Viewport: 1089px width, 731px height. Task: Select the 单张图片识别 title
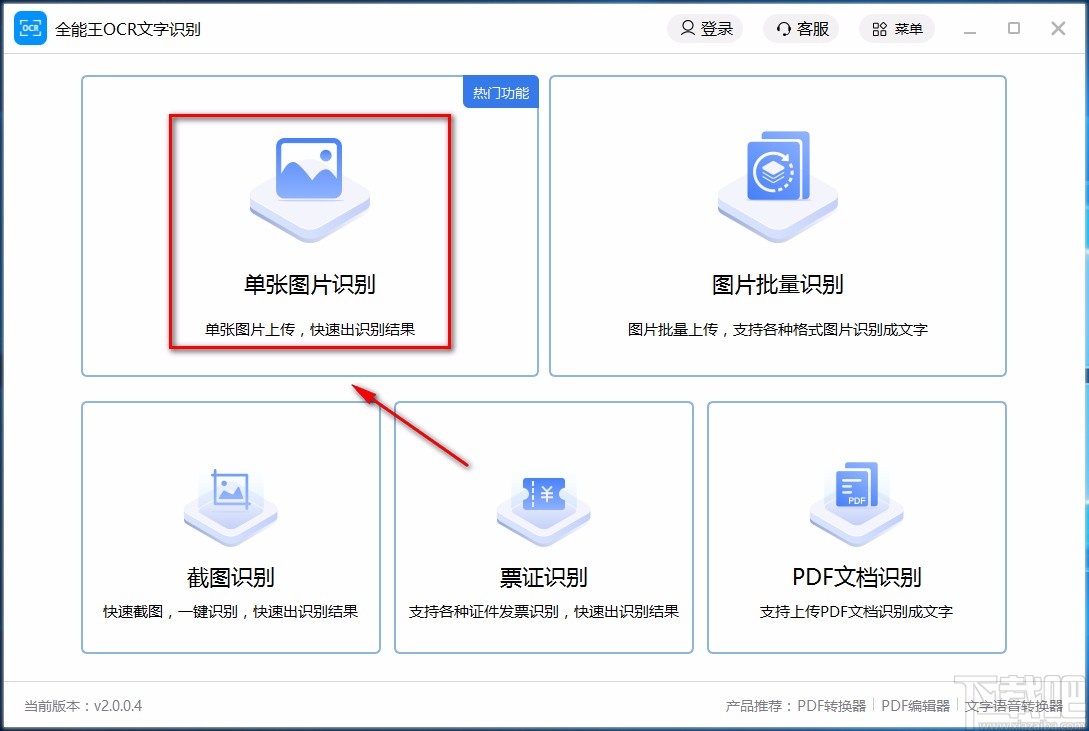309,285
